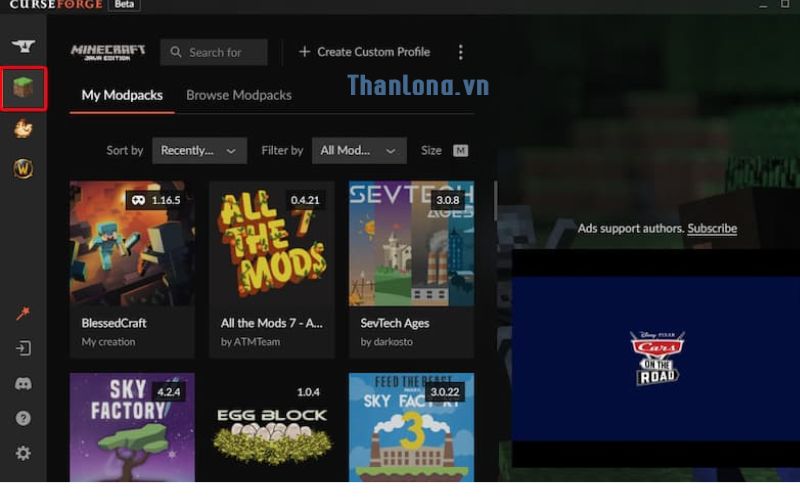Click the Subscribe link above the ad

click(x=712, y=228)
